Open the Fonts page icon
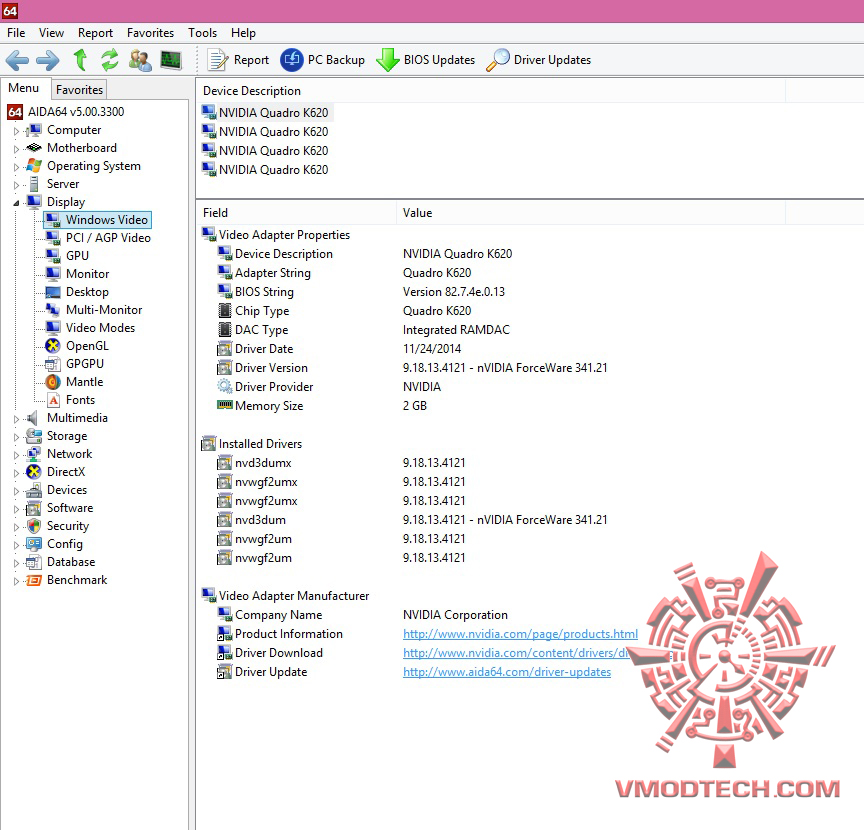864x830 pixels. (x=53, y=400)
